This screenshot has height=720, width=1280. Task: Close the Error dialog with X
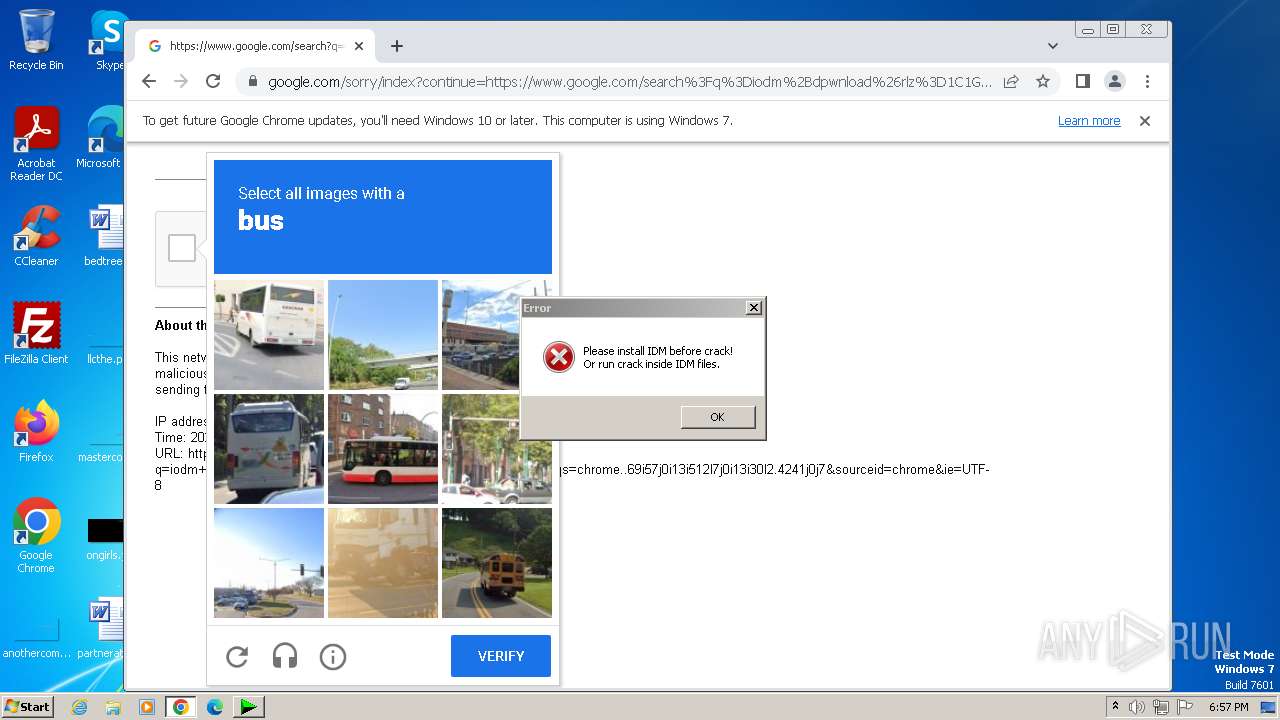pos(754,308)
